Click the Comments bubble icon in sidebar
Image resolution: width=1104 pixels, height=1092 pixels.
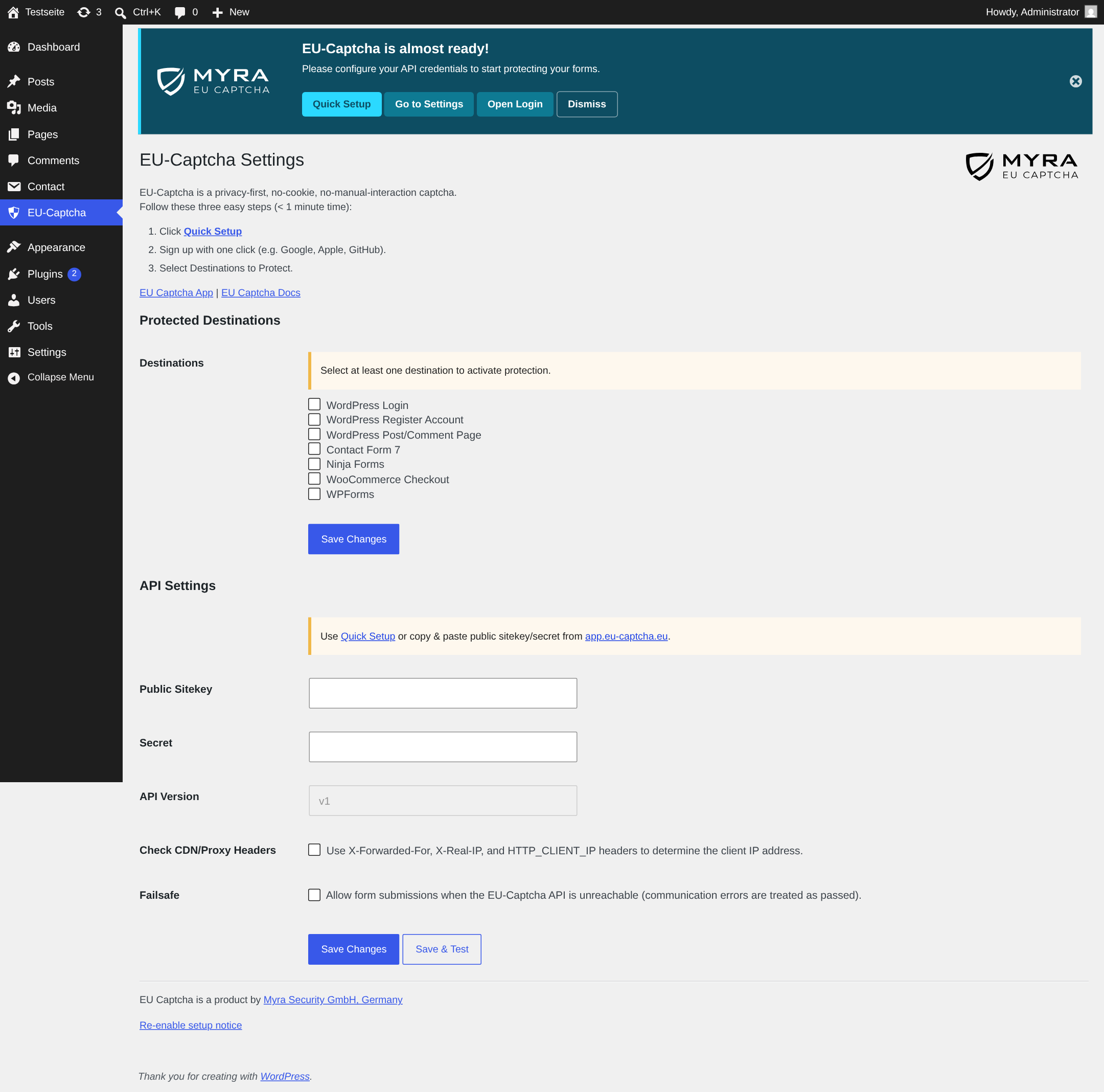click(x=14, y=161)
